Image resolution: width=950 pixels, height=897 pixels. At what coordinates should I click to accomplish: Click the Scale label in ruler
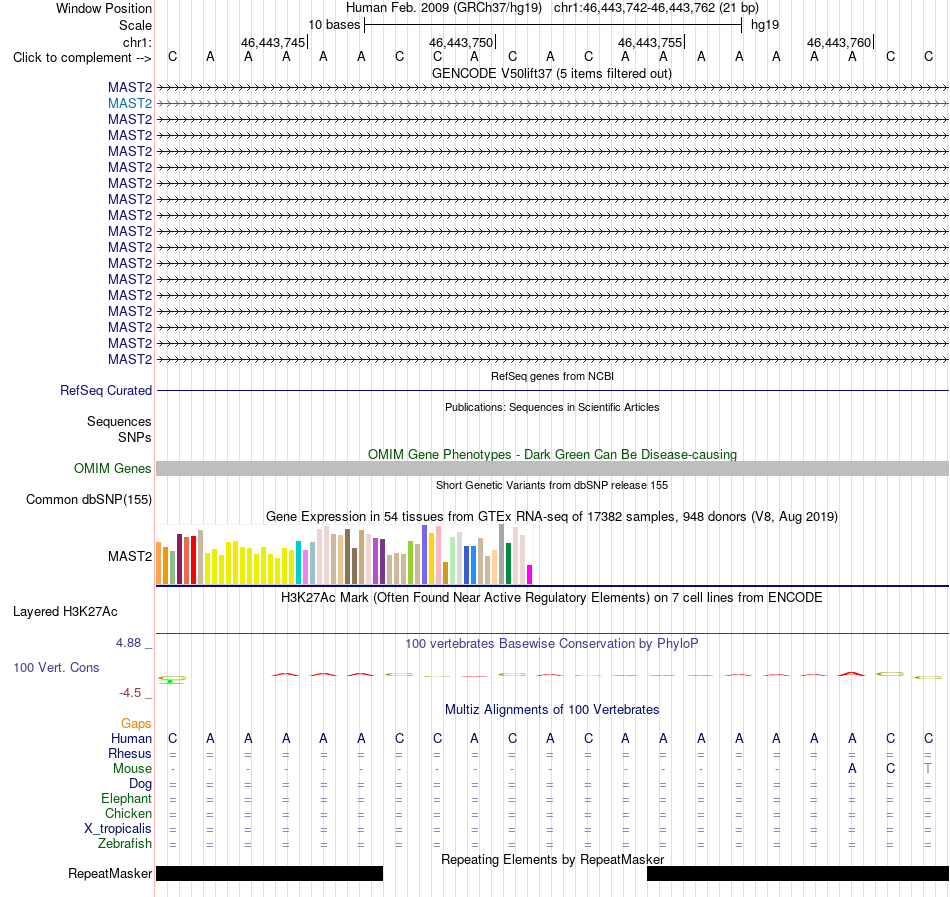(x=135, y=25)
